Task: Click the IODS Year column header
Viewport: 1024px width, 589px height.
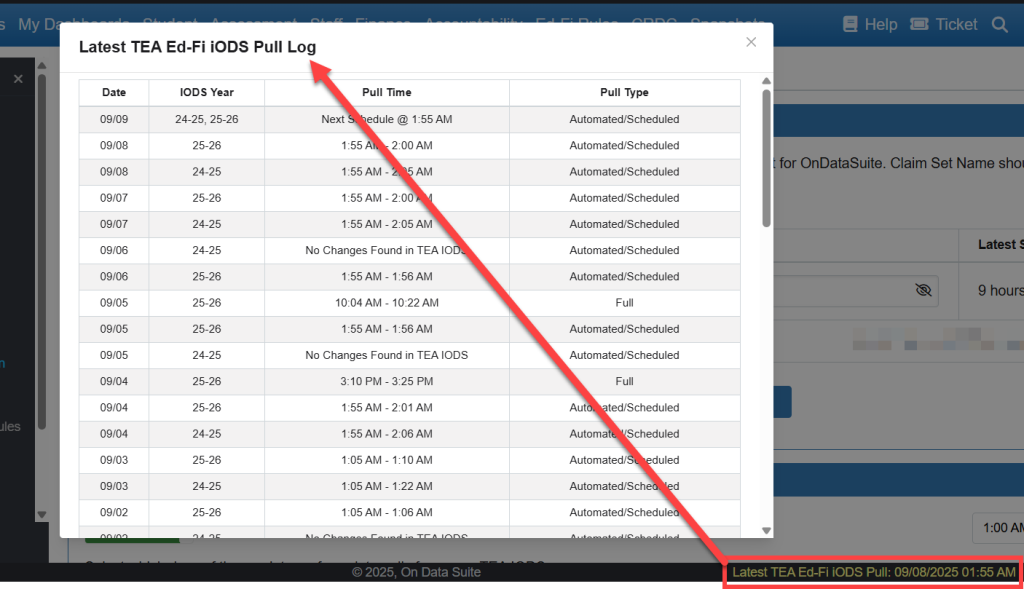Action: pos(206,92)
